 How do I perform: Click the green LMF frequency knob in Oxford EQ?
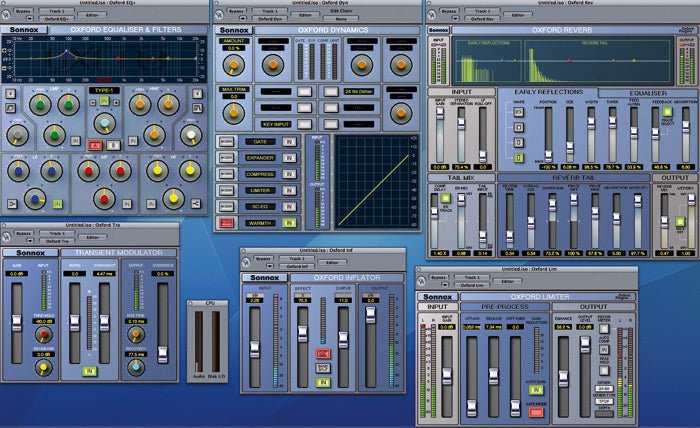(x=40, y=105)
